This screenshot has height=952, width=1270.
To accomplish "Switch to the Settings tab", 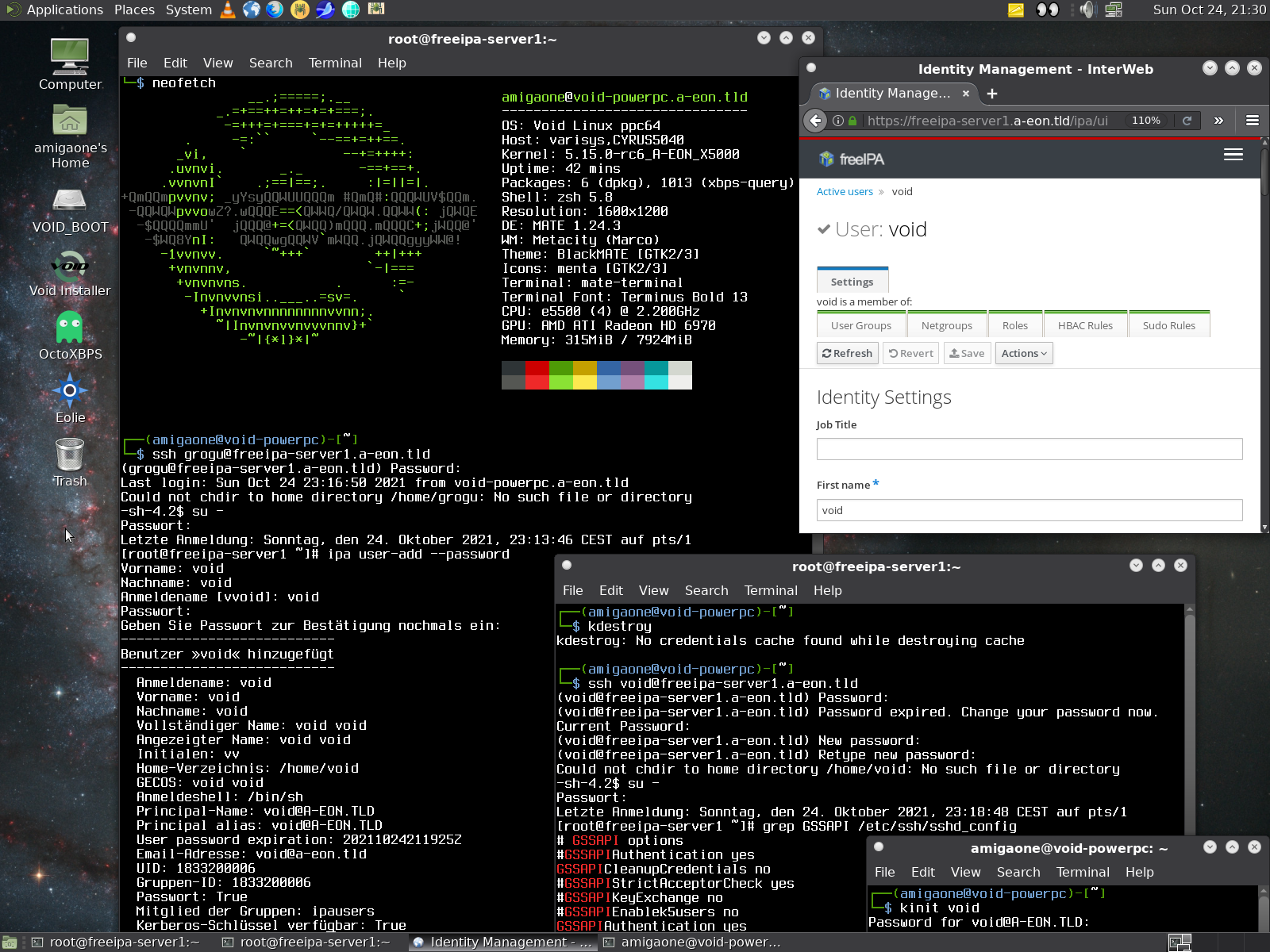I will (852, 282).
